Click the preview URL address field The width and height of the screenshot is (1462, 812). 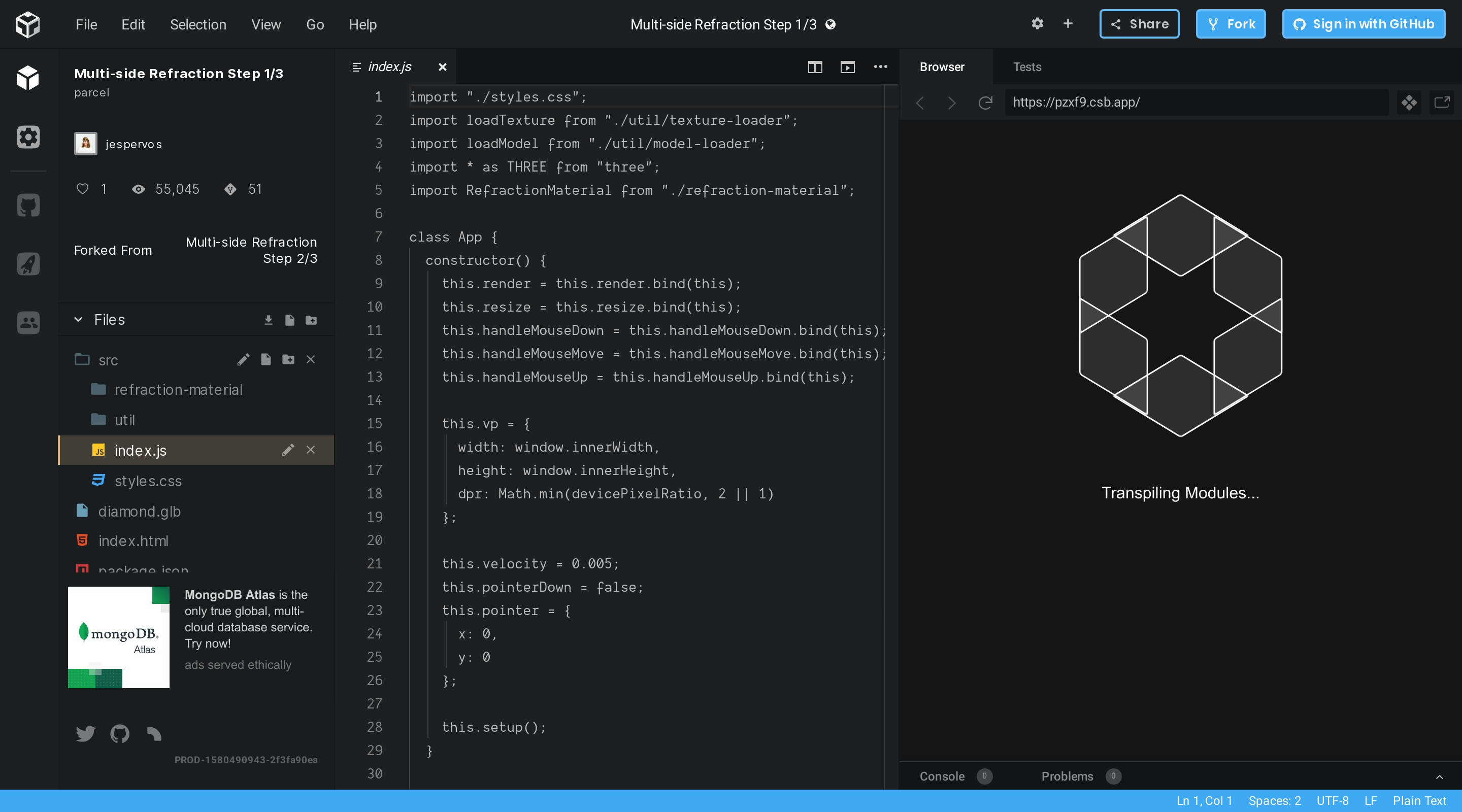pyautogui.click(x=1196, y=103)
